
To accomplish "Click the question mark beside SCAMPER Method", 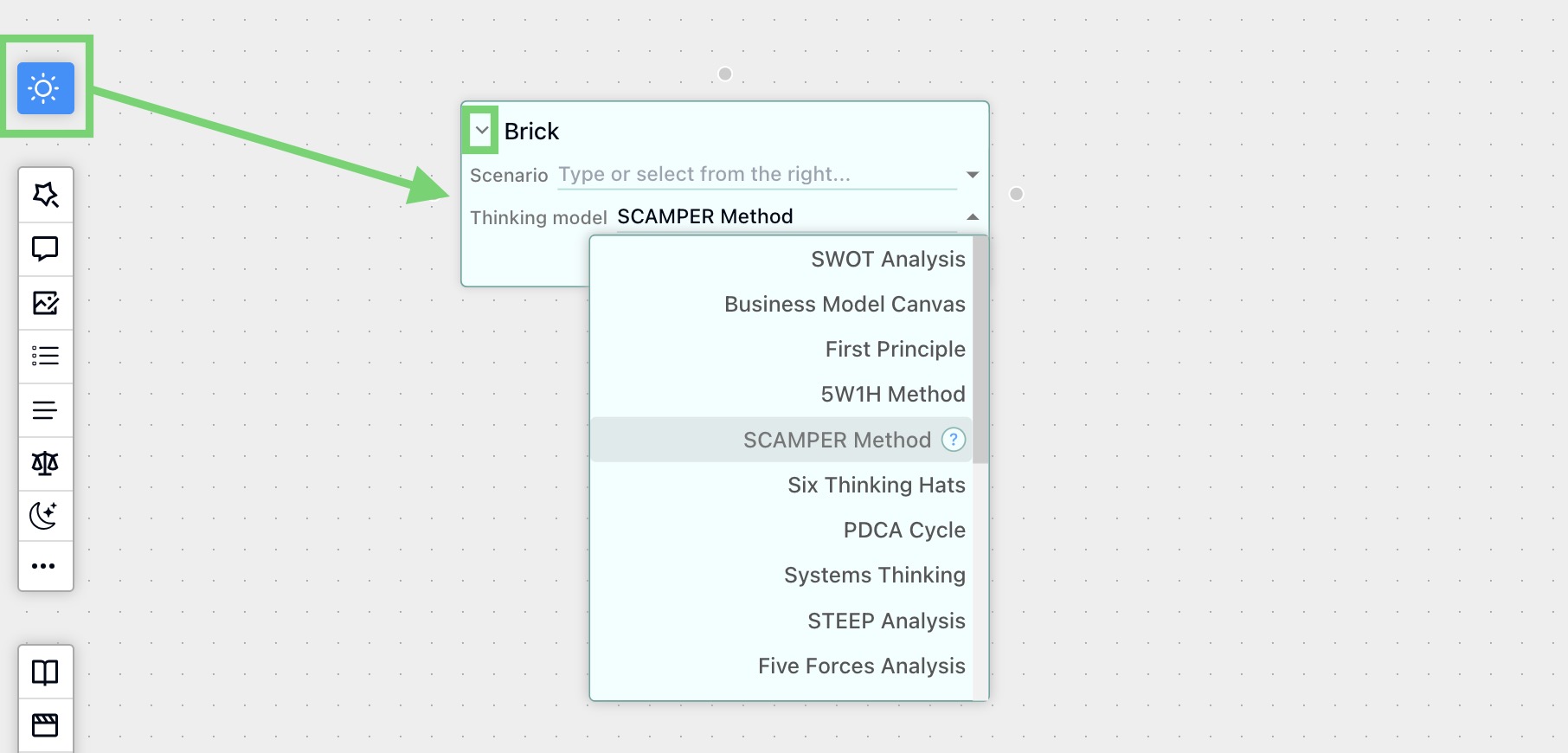I will pyautogui.click(x=952, y=440).
